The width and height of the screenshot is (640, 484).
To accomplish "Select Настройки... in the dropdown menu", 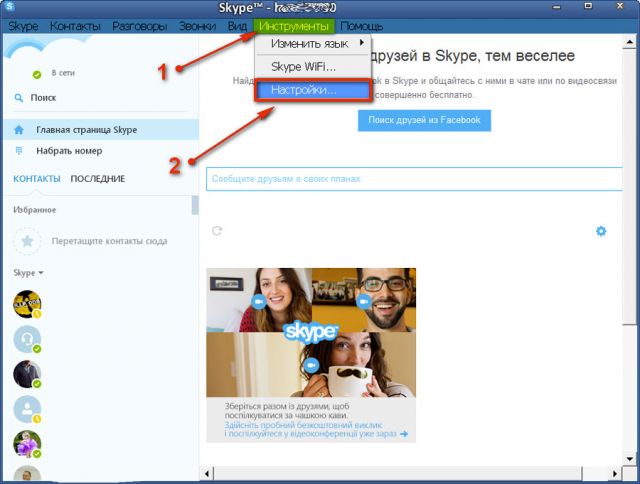I will coord(313,90).
